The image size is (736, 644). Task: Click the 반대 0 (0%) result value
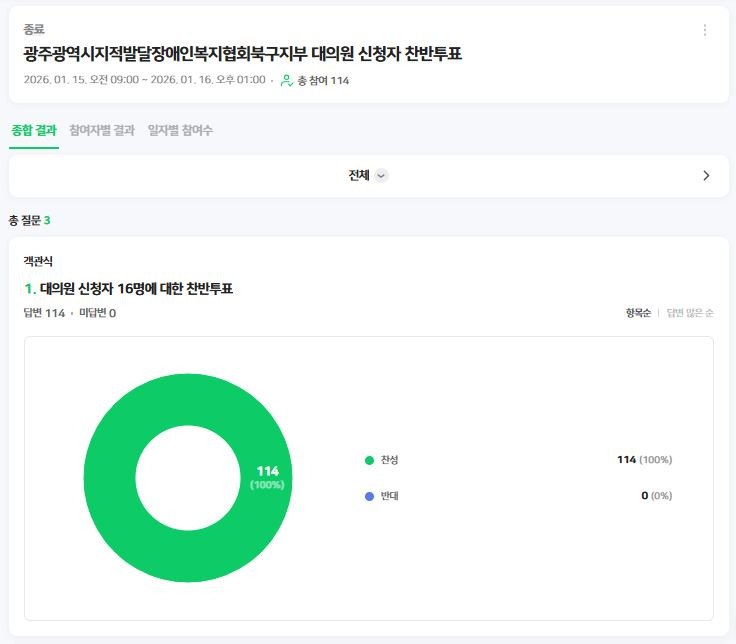click(x=656, y=496)
